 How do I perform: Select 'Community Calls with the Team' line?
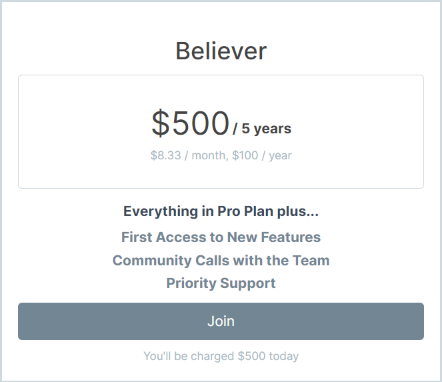221,260
